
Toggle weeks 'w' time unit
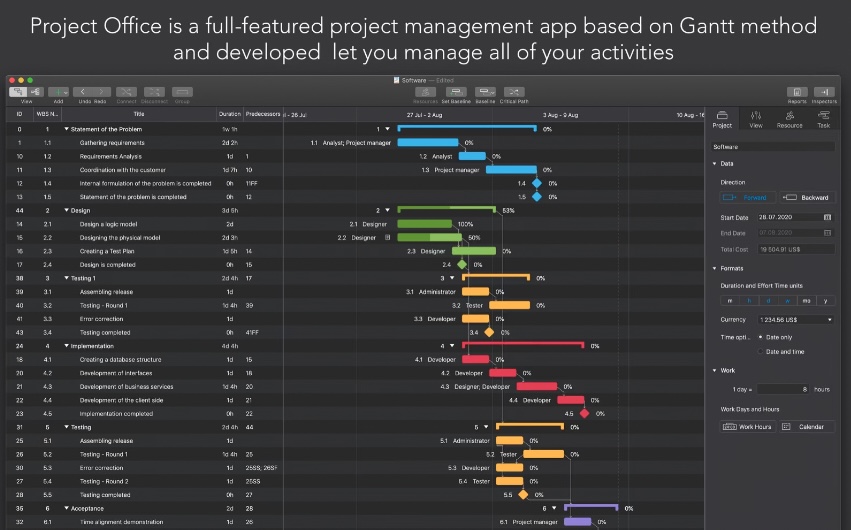point(787,301)
